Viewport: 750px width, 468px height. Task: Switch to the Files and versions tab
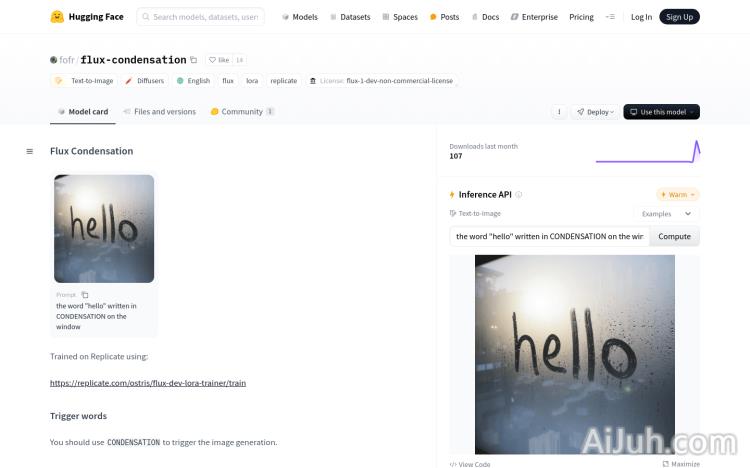(x=159, y=112)
